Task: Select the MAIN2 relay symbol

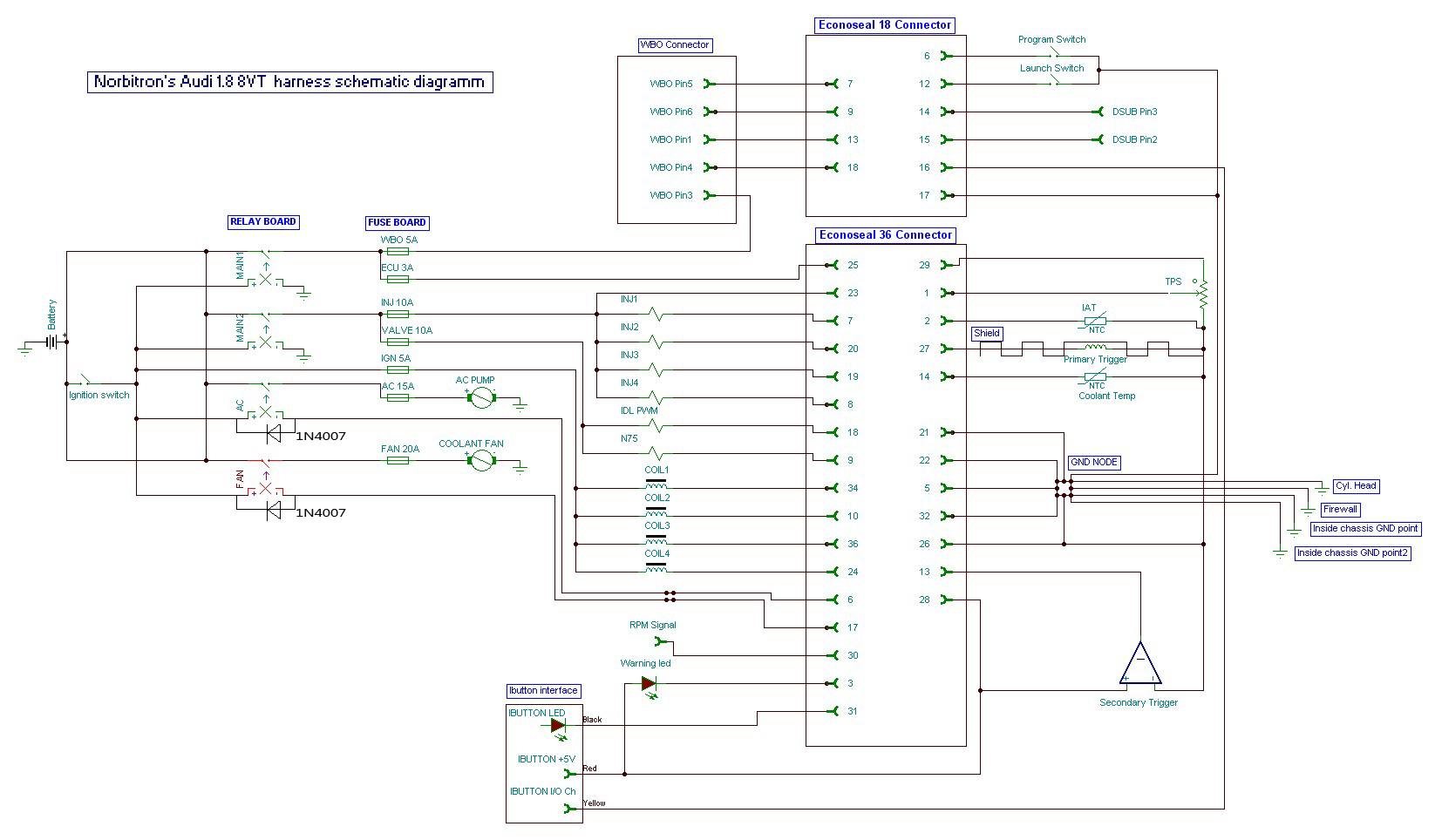Action: coord(264,329)
